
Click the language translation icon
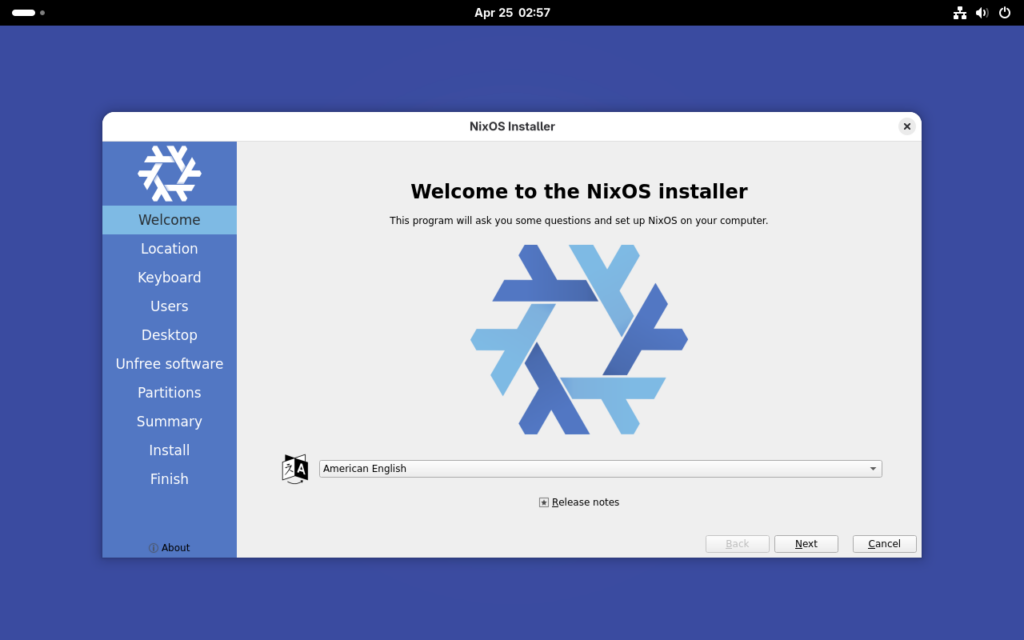(295, 469)
